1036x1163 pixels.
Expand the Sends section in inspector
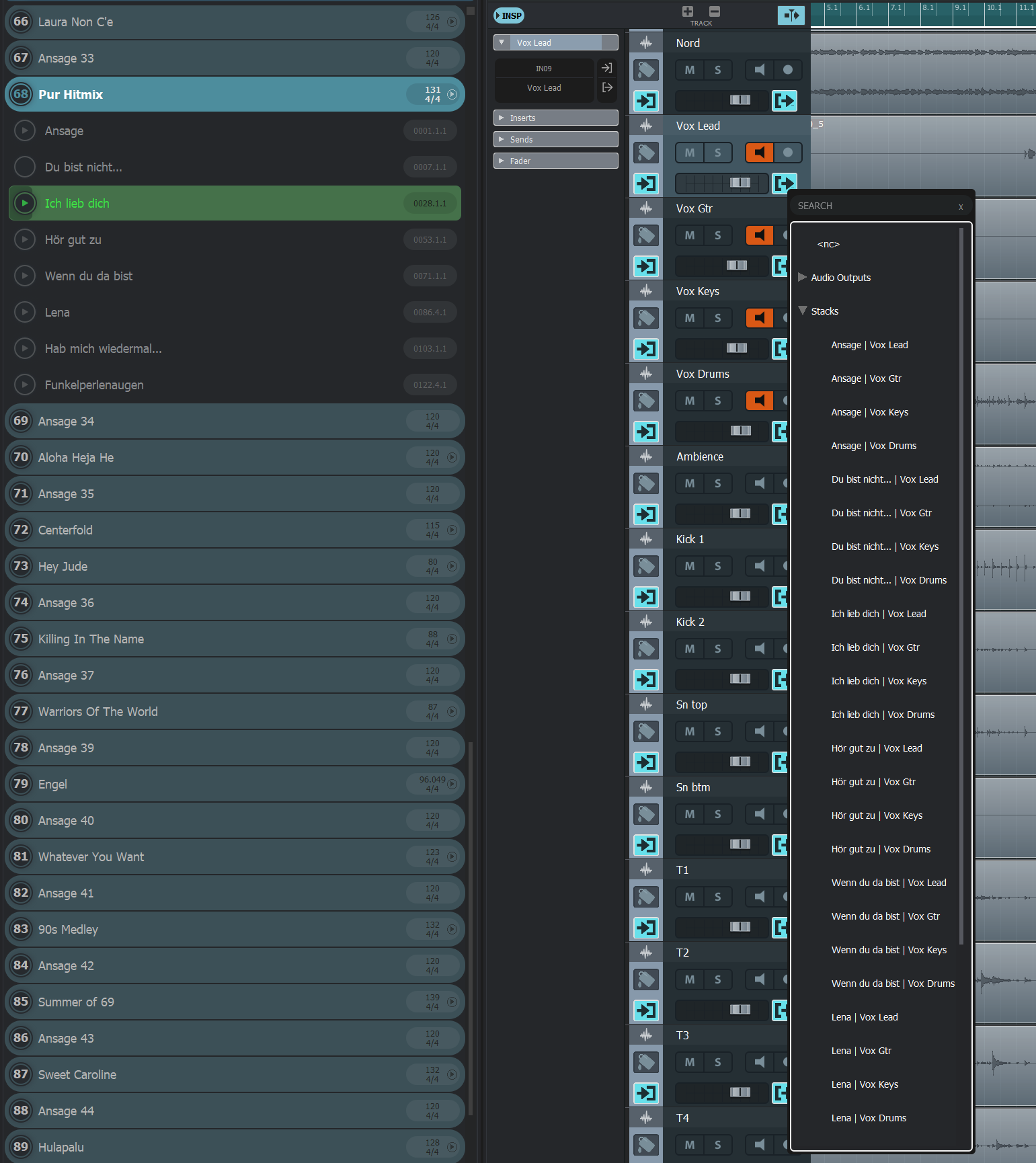[556, 139]
